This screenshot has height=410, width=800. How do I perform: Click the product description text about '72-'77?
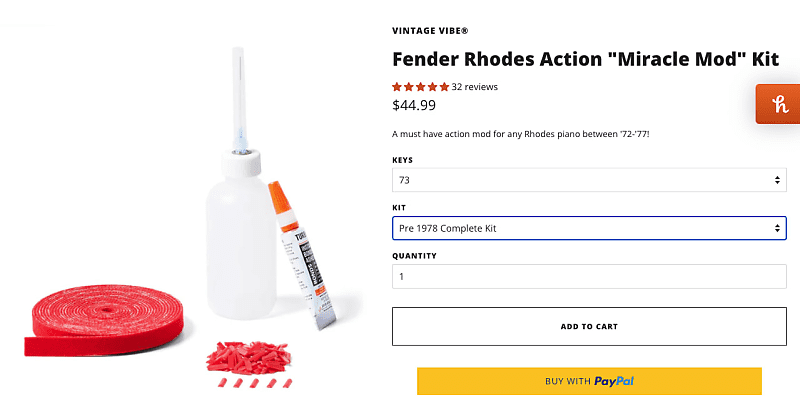521,134
